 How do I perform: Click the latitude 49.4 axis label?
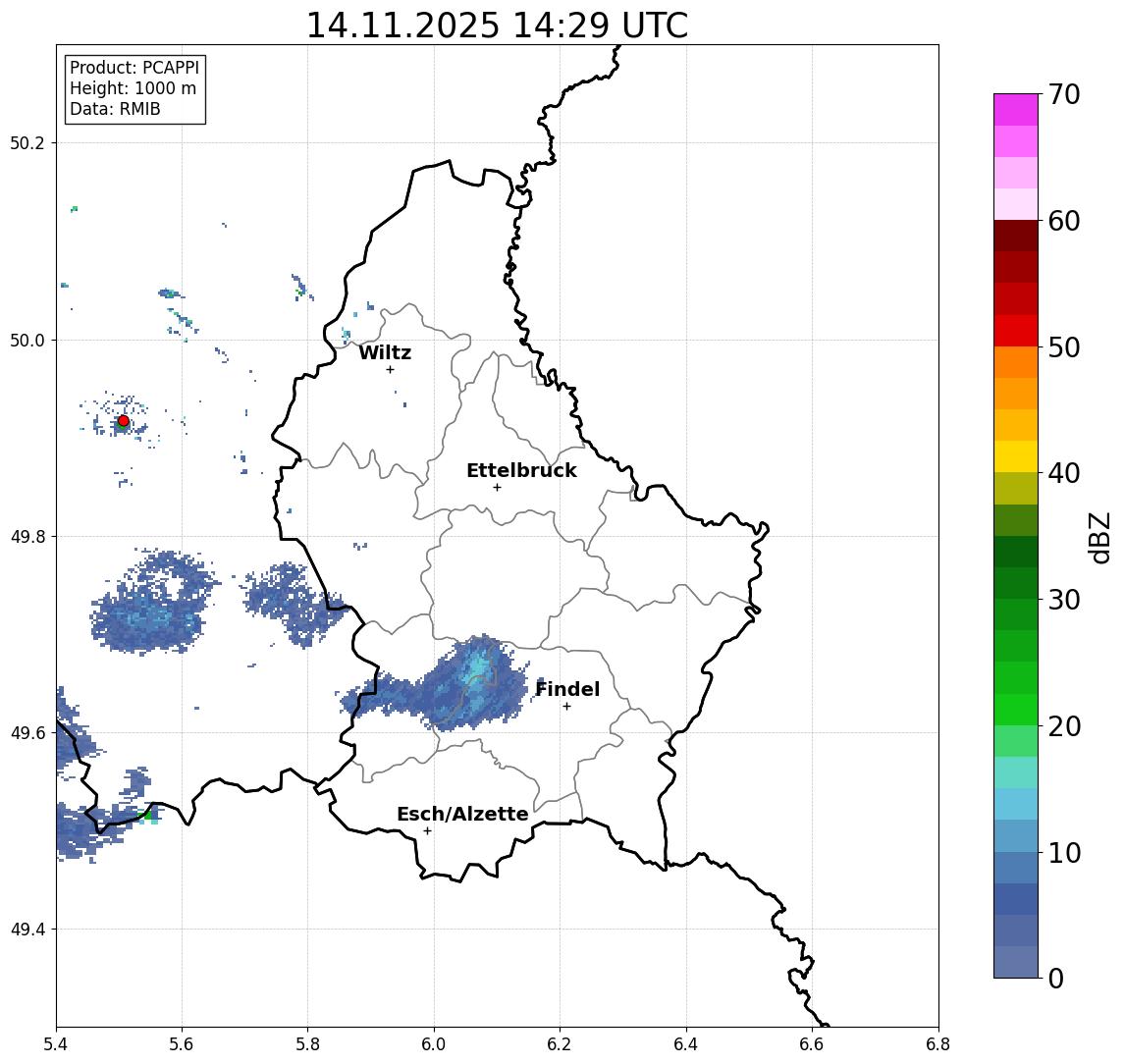[x=27, y=930]
